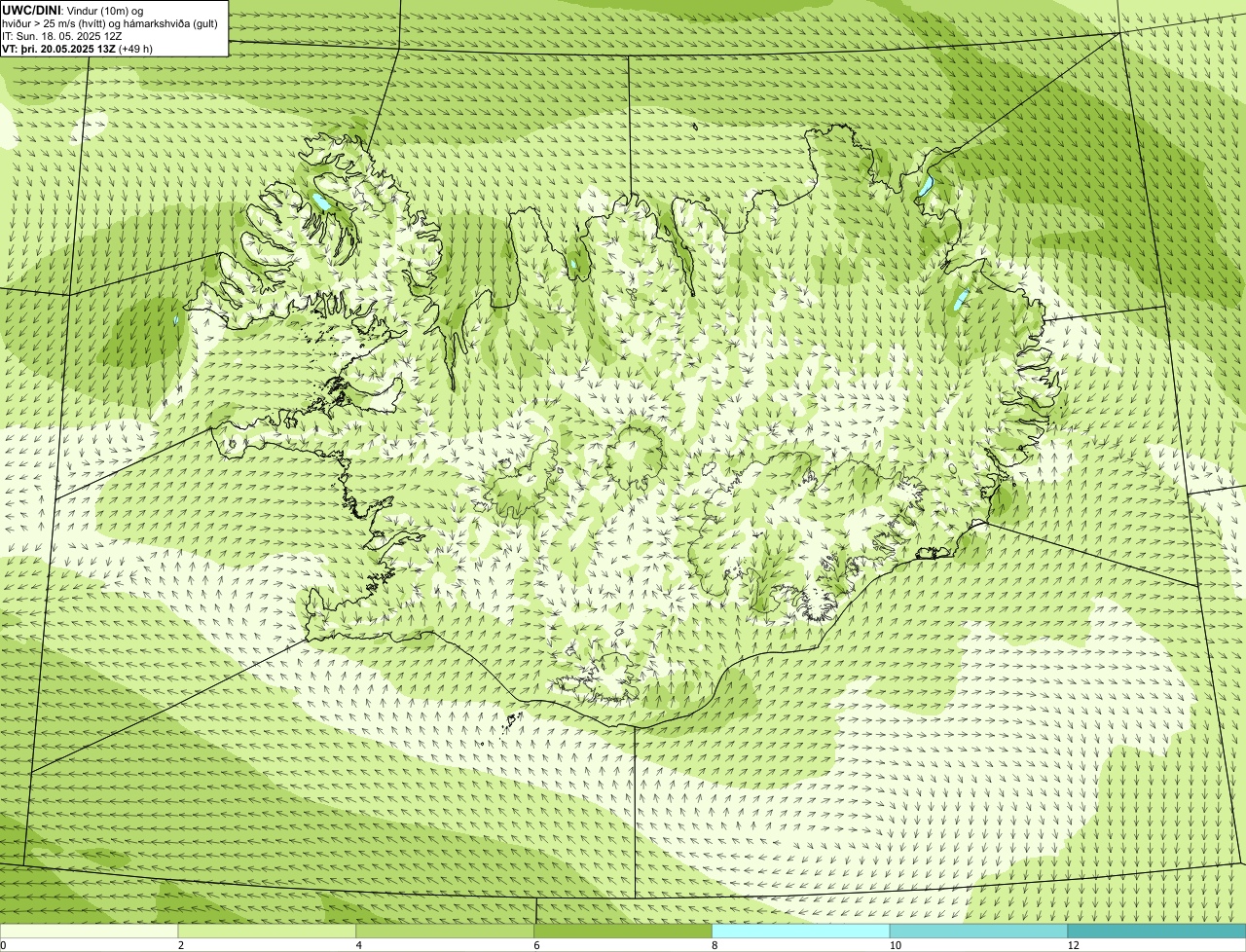Click the 'VT: þri. 20.05.2025 13Z (+49 h)' line
The width and height of the screenshot is (1246, 952).
point(77,48)
